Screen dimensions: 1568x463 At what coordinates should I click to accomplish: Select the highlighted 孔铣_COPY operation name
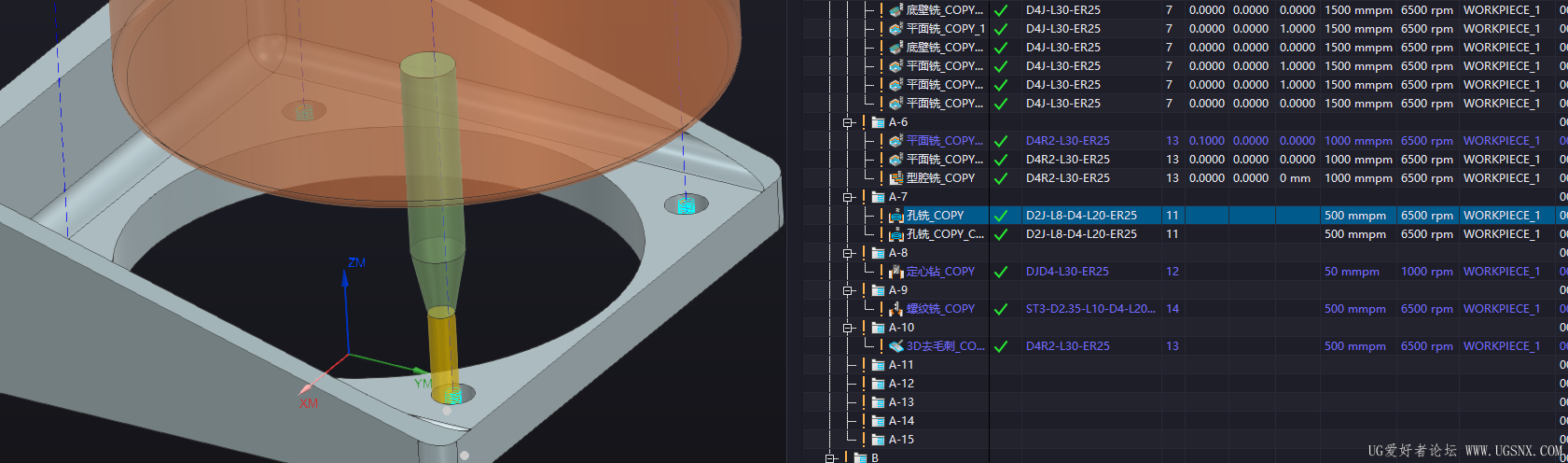click(x=936, y=216)
